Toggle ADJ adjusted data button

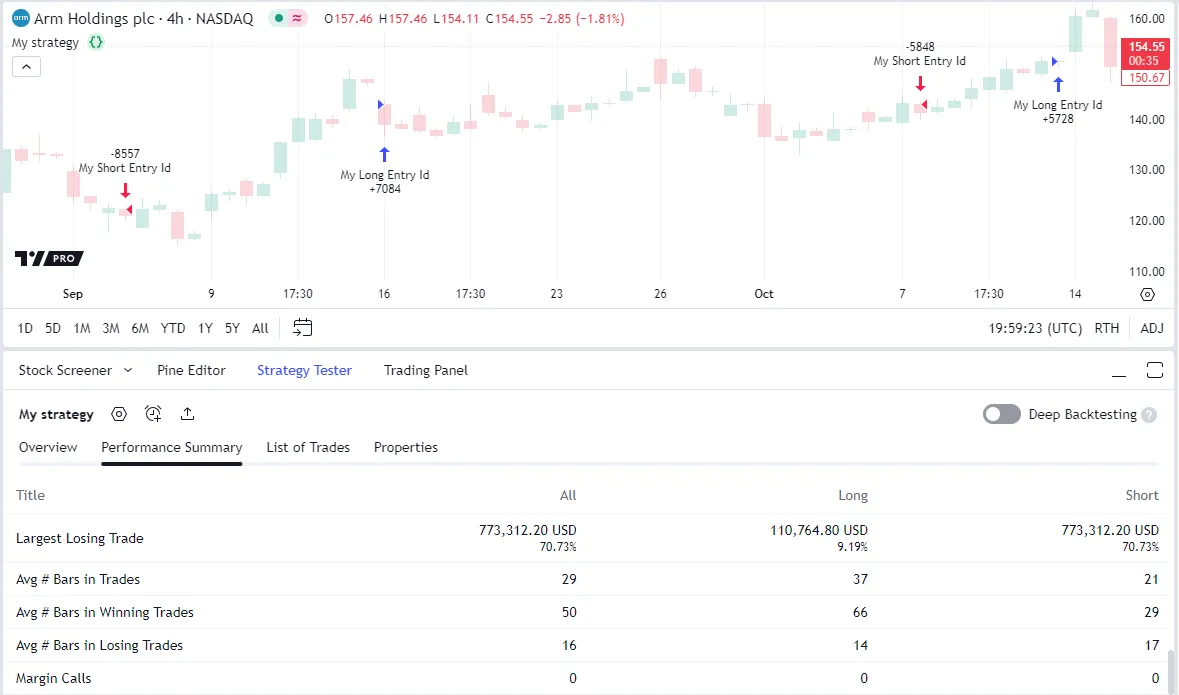(x=1152, y=328)
